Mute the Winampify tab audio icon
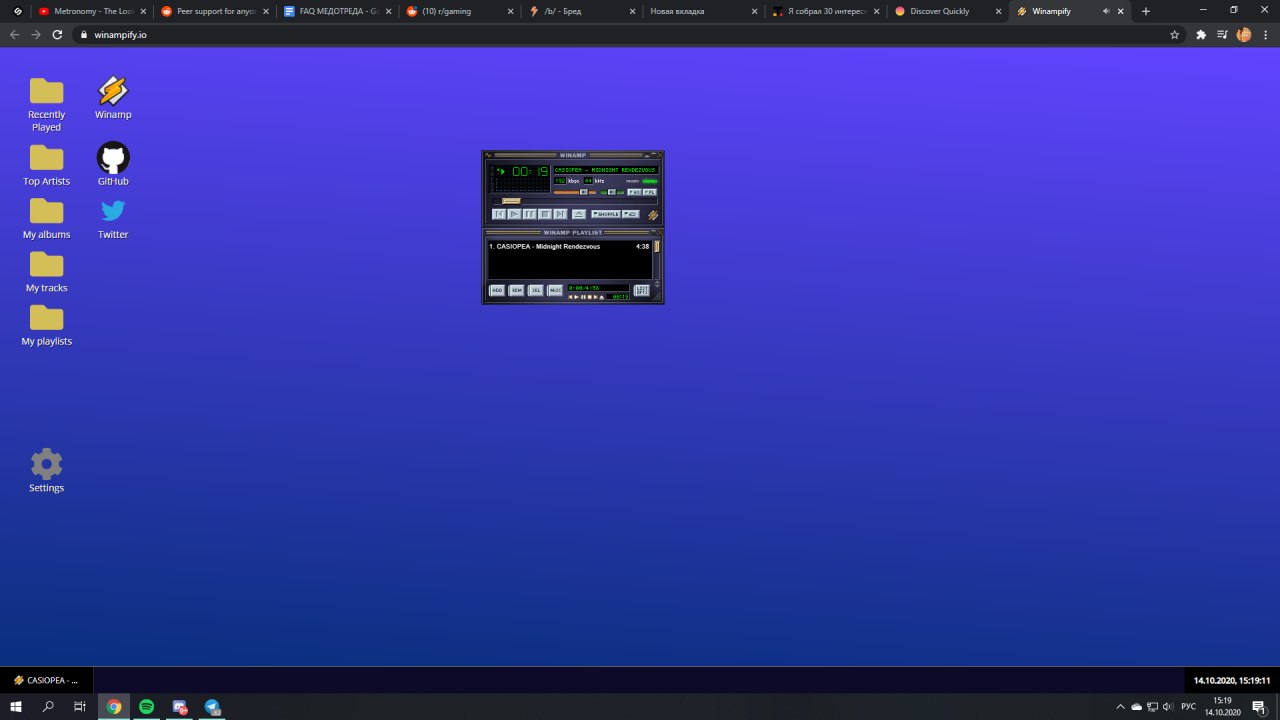Screen dimensions: 1280x720 click(x=1106, y=11)
